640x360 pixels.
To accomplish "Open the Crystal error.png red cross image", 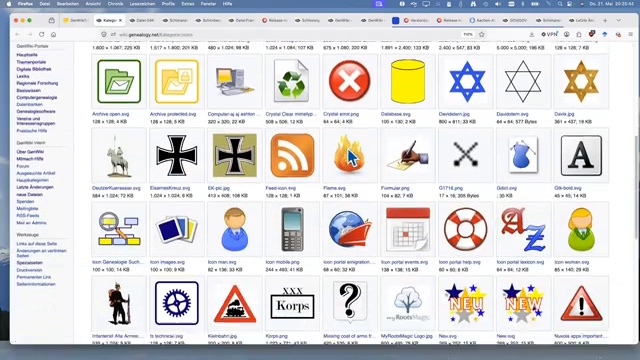I will pos(350,81).
